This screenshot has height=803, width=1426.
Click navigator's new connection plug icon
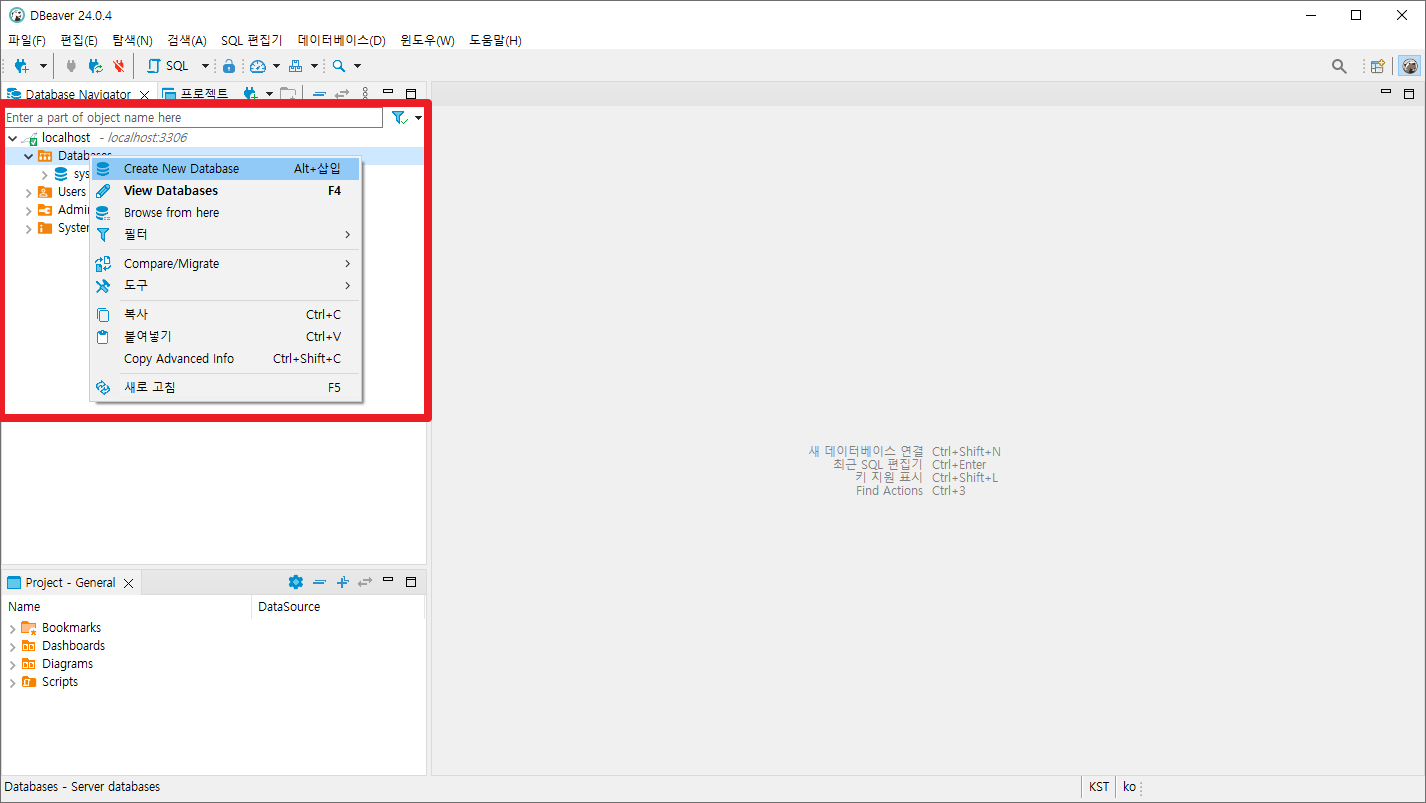point(251,94)
